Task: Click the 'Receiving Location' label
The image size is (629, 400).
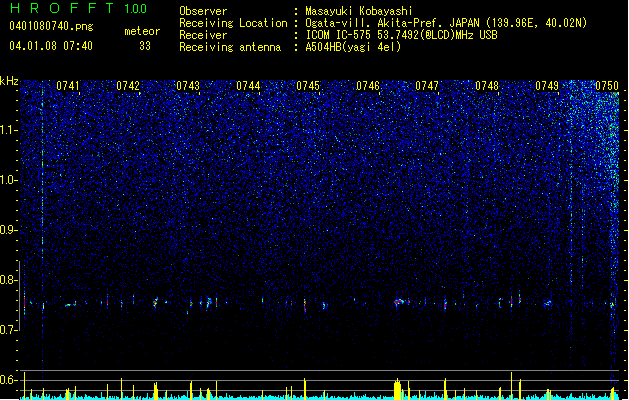Action: coord(233,23)
